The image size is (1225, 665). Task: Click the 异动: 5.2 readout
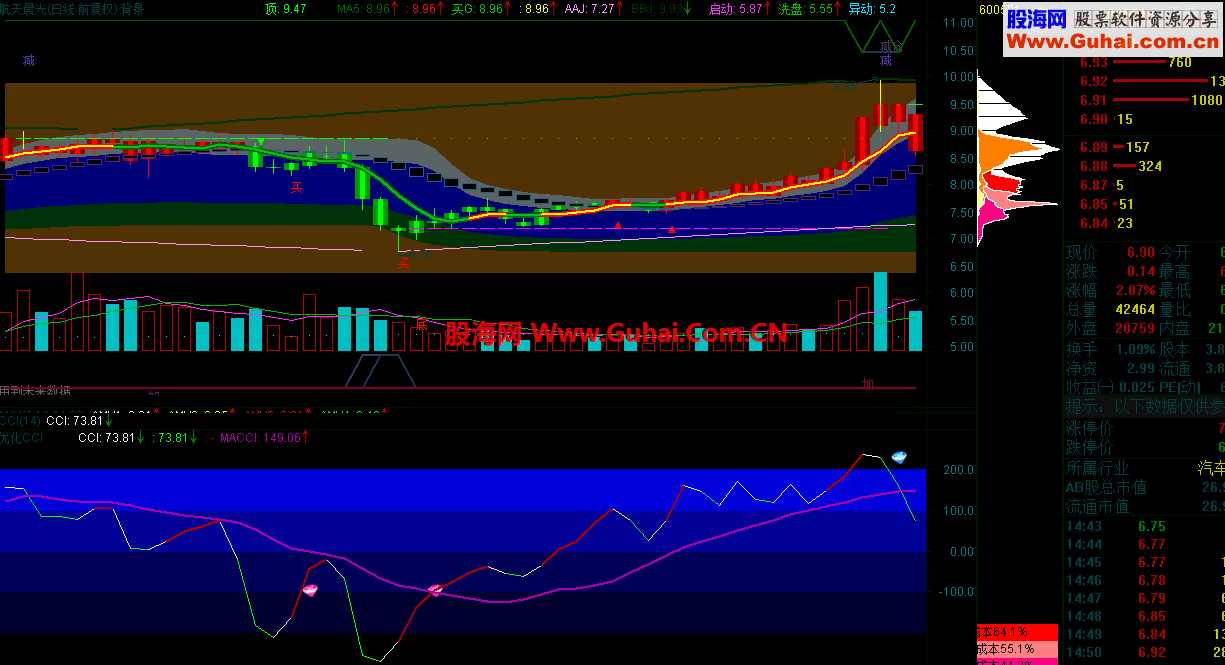(x=872, y=9)
